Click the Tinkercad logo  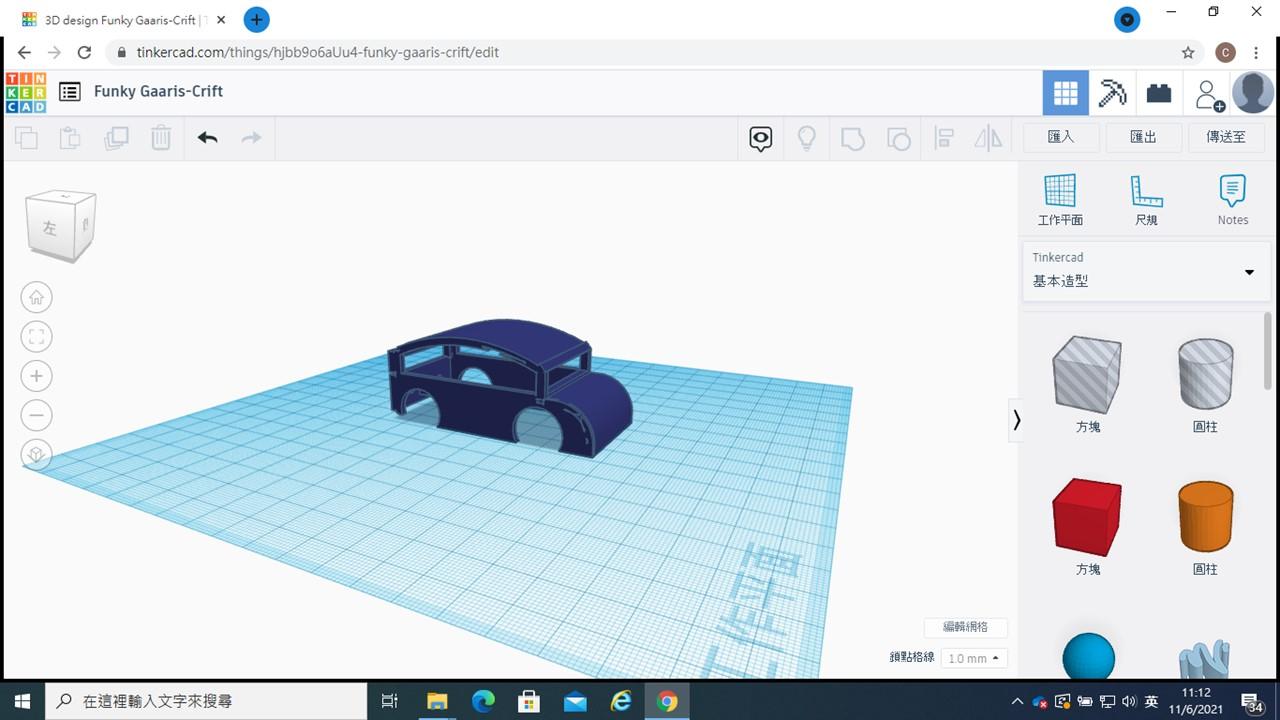25,92
